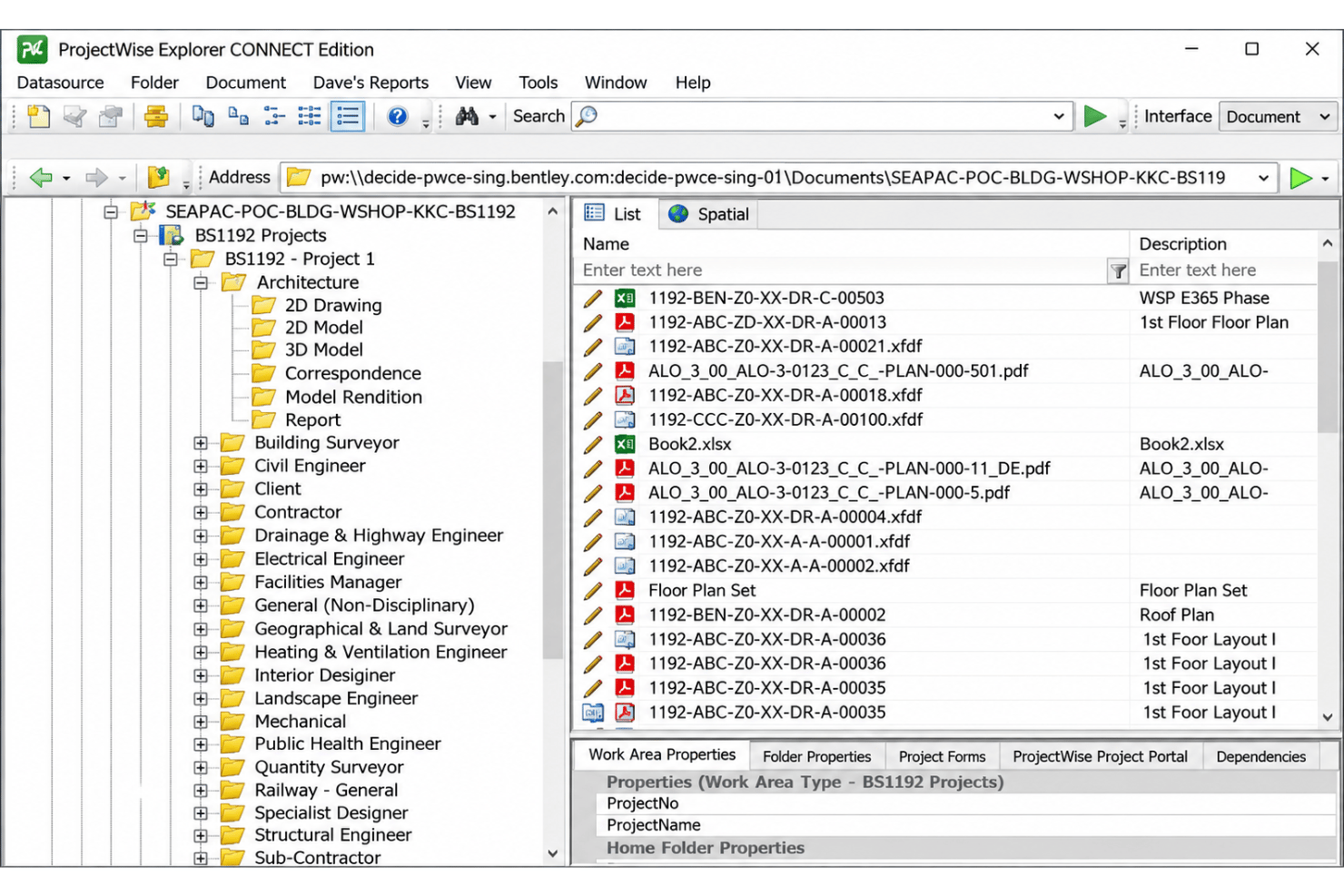Open the Search box dropdown arrow
This screenshot has width=1344, height=896.
tap(1059, 116)
